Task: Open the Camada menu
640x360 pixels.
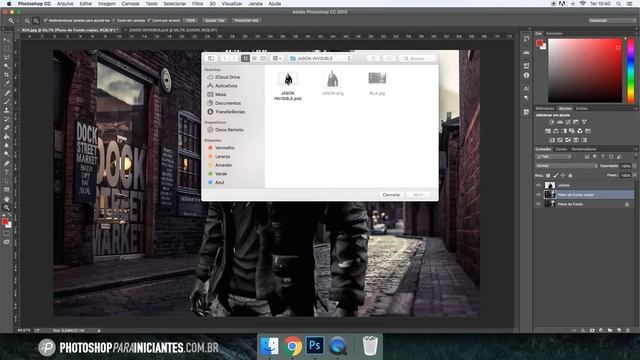Action: point(130,3)
